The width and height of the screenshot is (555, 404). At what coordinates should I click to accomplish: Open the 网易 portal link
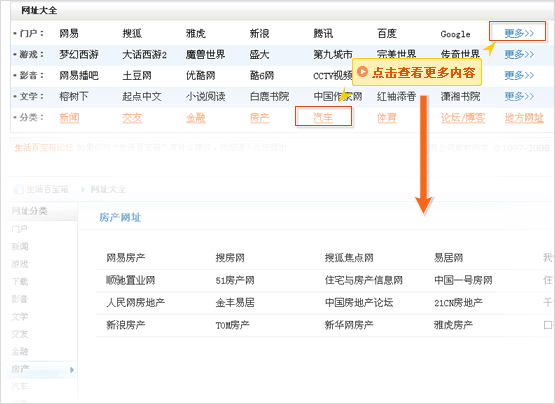pos(69,33)
